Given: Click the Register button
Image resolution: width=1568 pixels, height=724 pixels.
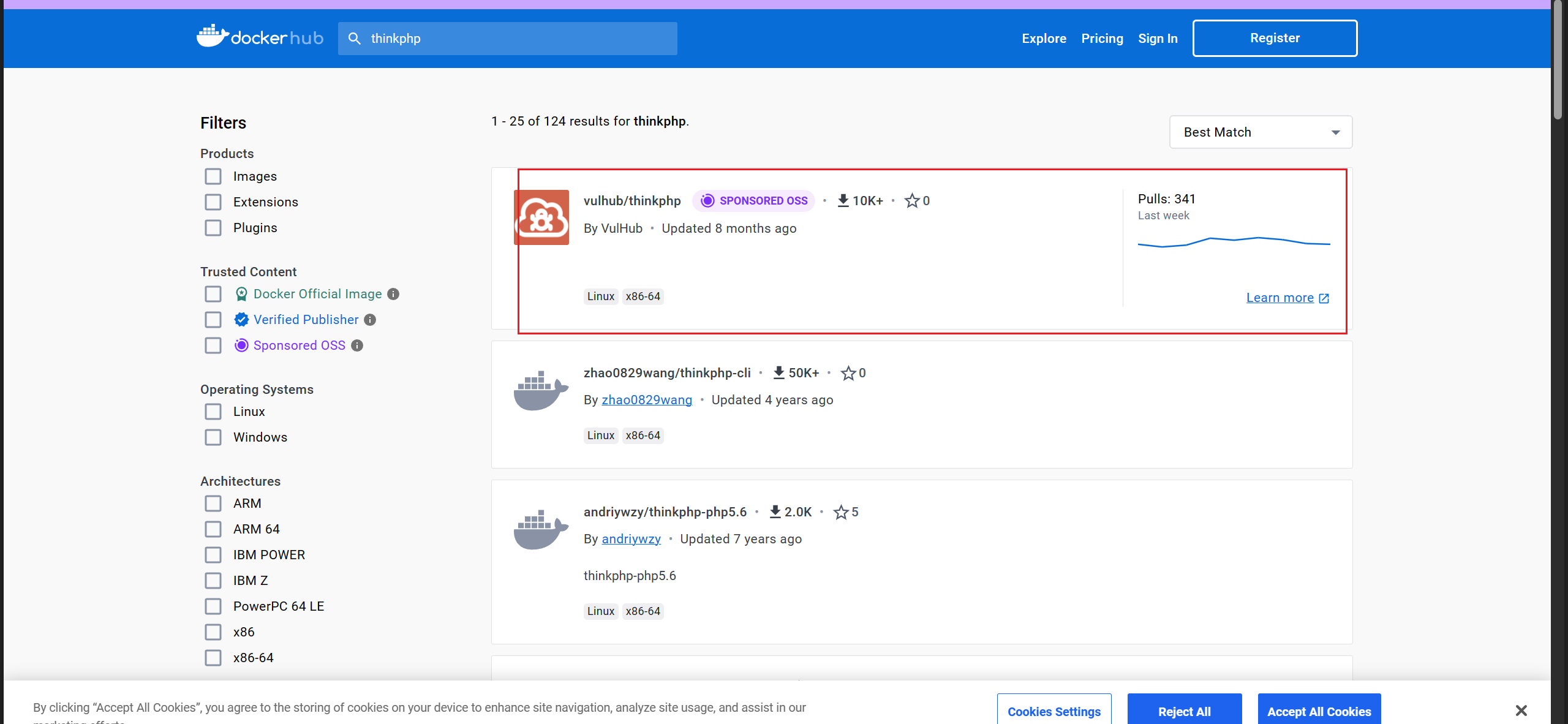Looking at the screenshot, I should point(1275,37).
